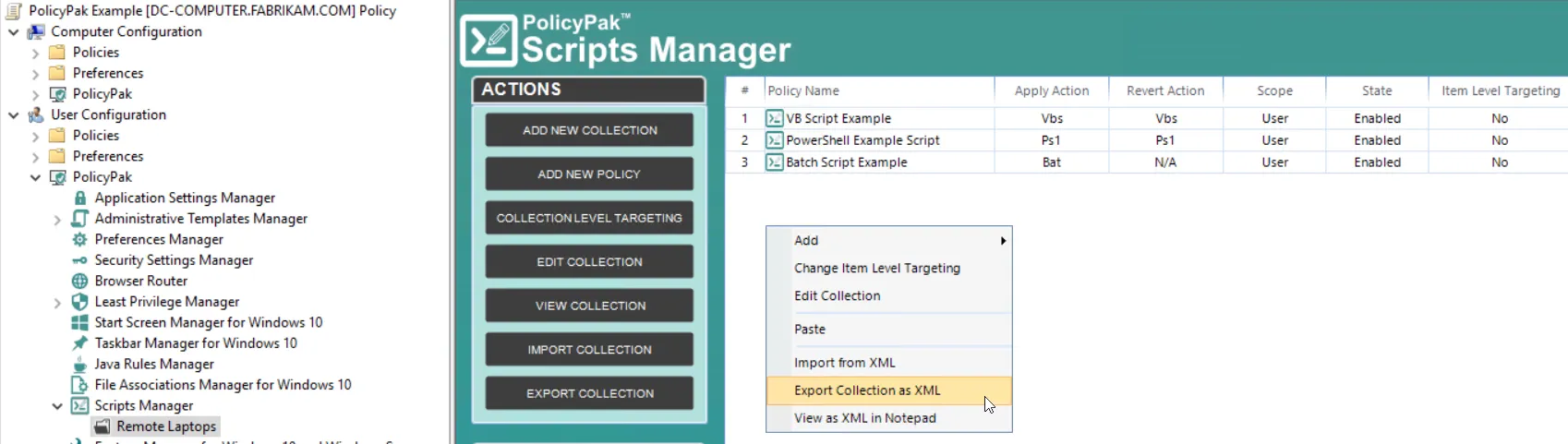Click the PolicyPak Scripts Manager logo icon

pyautogui.click(x=488, y=40)
